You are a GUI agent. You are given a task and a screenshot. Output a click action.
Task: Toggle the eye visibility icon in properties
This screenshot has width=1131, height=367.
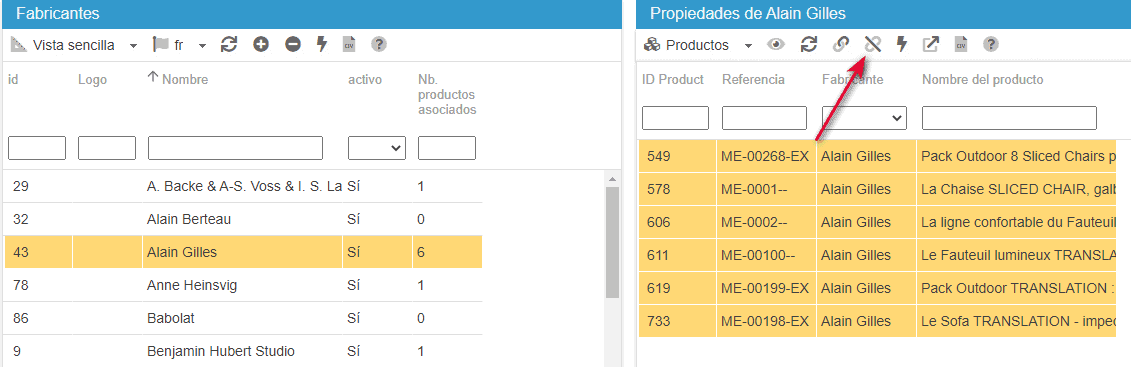(776, 45)
